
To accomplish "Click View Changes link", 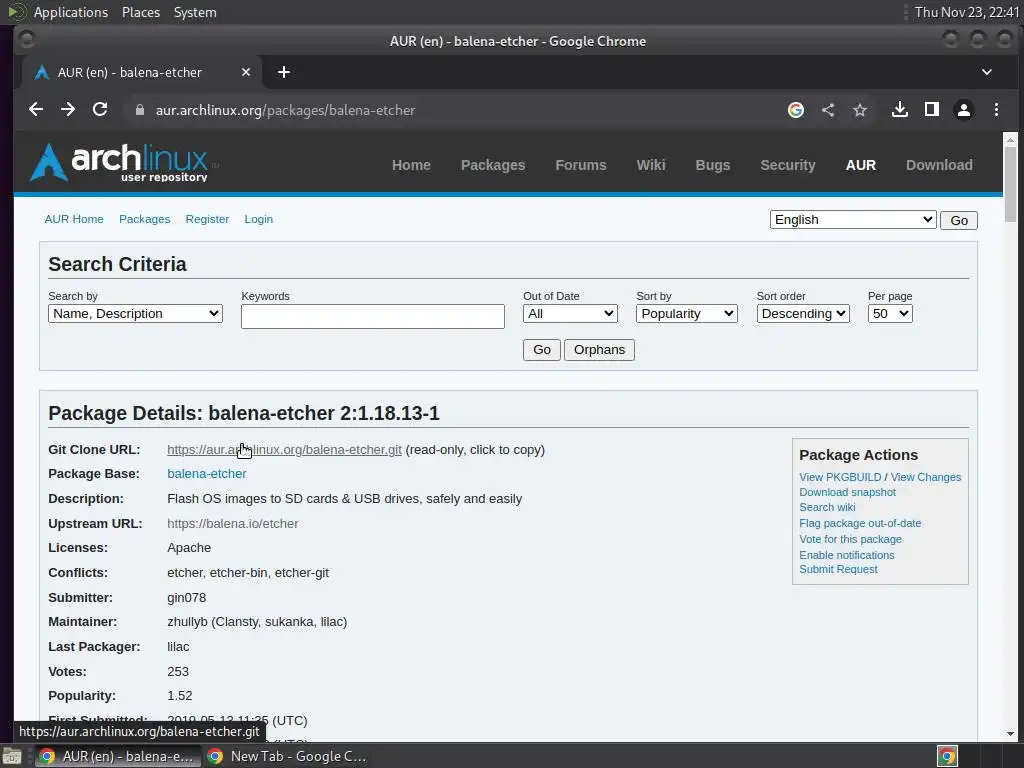I will pyautogui.click(x=925, y=477).
